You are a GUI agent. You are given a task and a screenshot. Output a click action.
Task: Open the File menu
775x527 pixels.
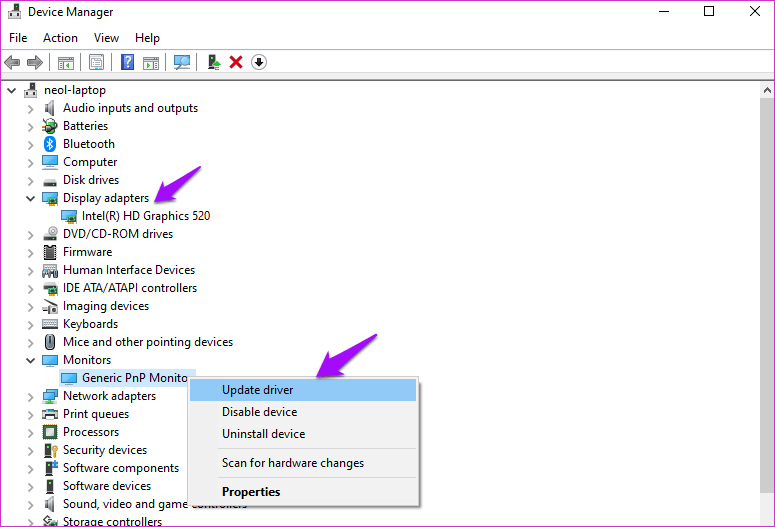point(18,38)
